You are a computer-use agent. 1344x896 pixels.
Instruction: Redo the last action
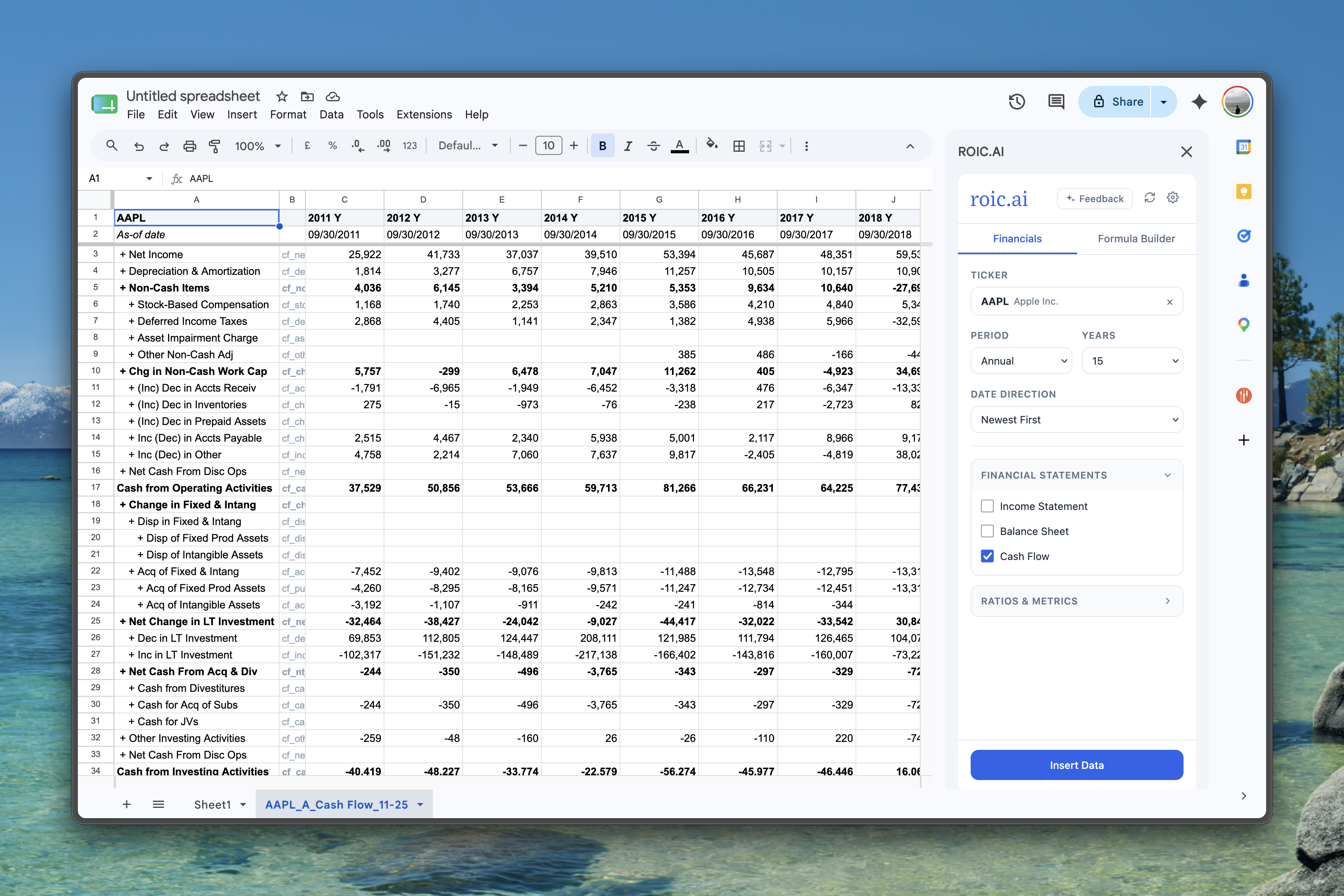(164, 146)
